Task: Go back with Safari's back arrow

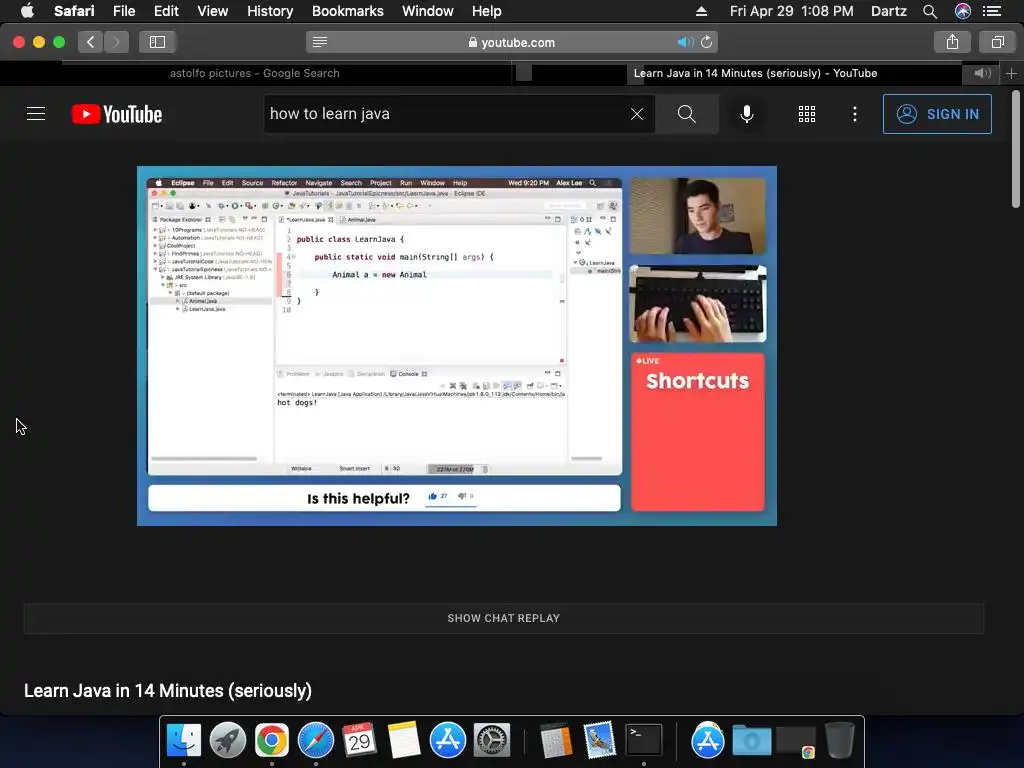Action: click(x=91, y=42)
